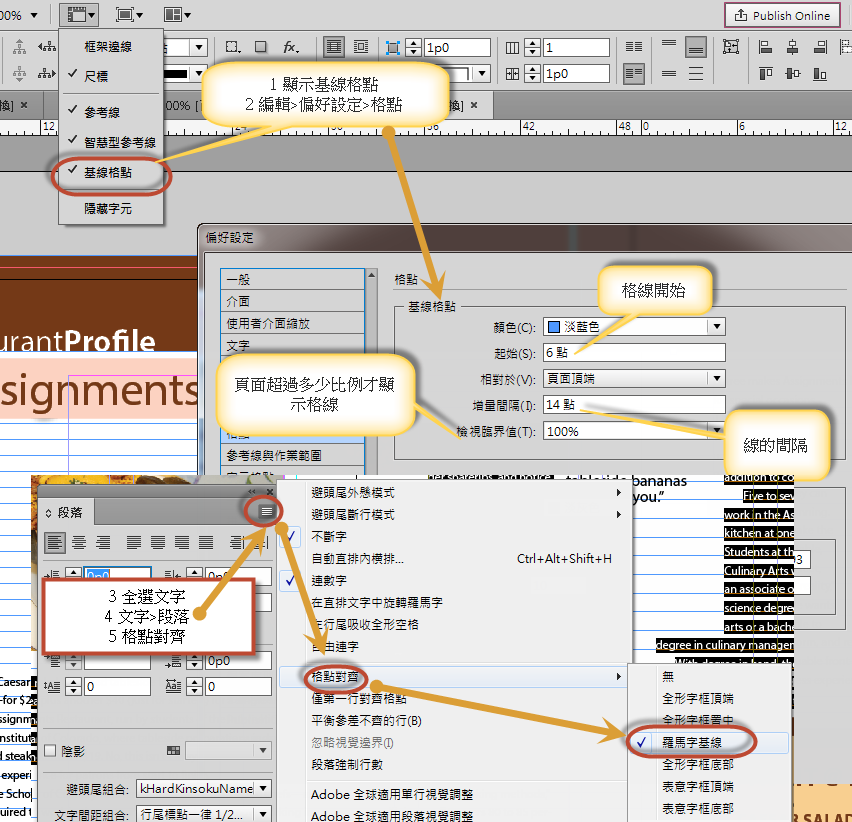Enable 隱藏字元 in the view options menu
The image size is (852, 822).
point(111,209)
